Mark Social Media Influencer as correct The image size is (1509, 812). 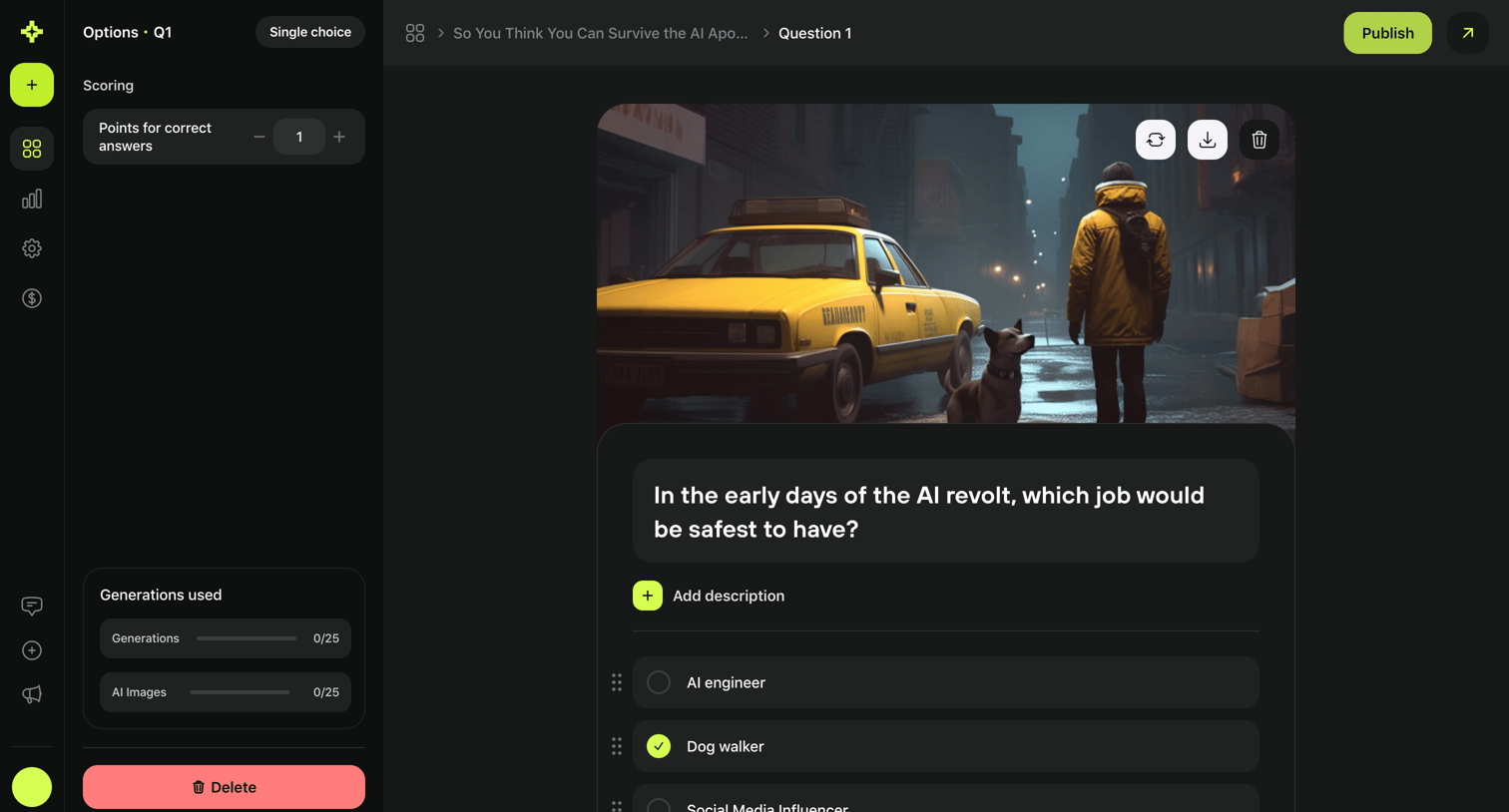[x=659, y=804]
